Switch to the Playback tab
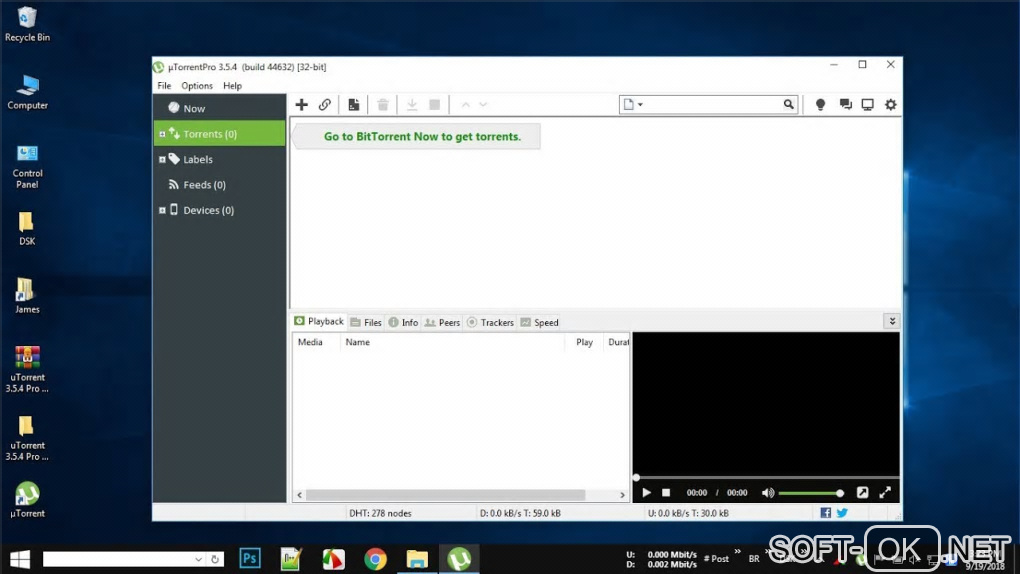 click(x=319, y=321)
